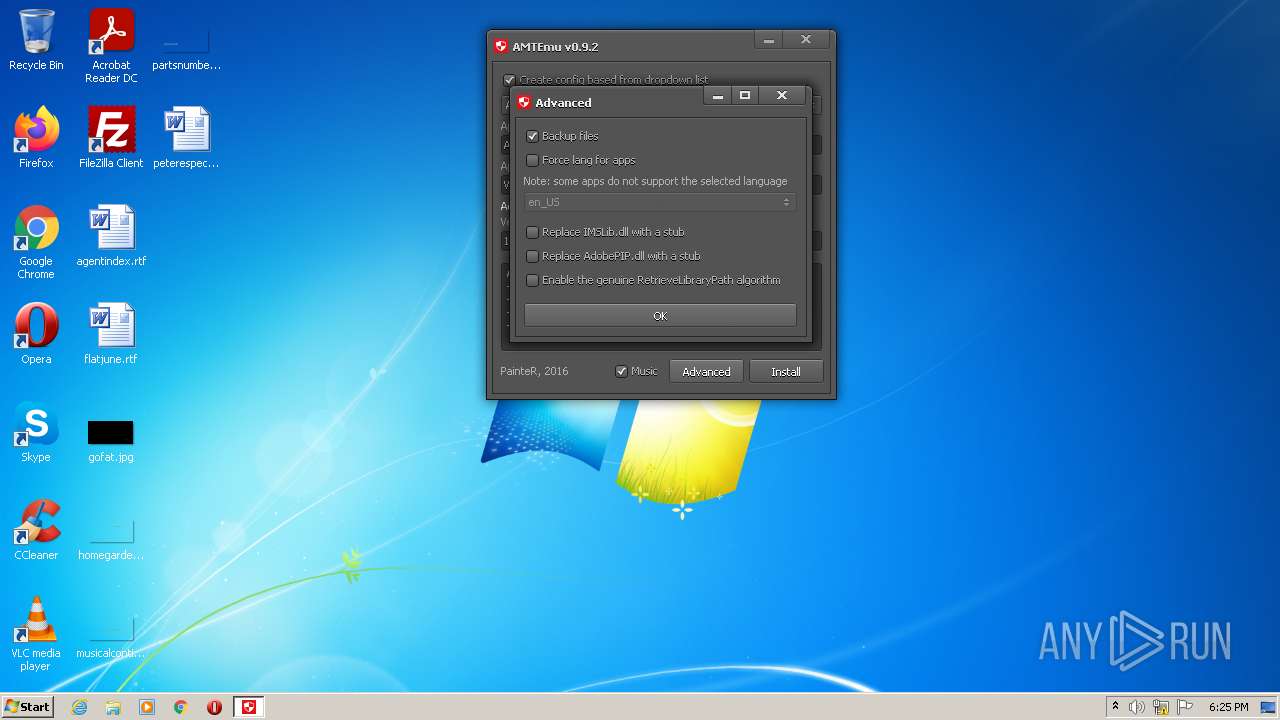Viewport: 1280px width, 720px height.
Task: Toggle Create config based from dropdown
Action: tap(509, 80)
